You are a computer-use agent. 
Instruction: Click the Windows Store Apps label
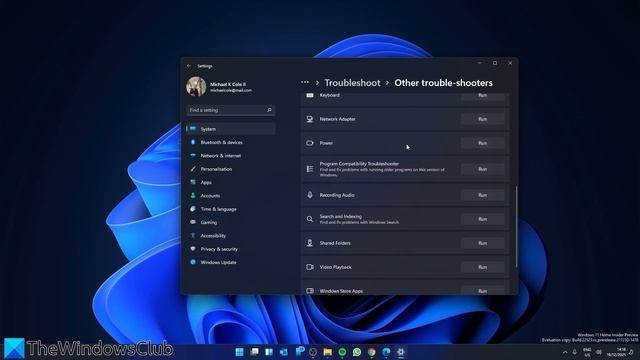point(341,291)
